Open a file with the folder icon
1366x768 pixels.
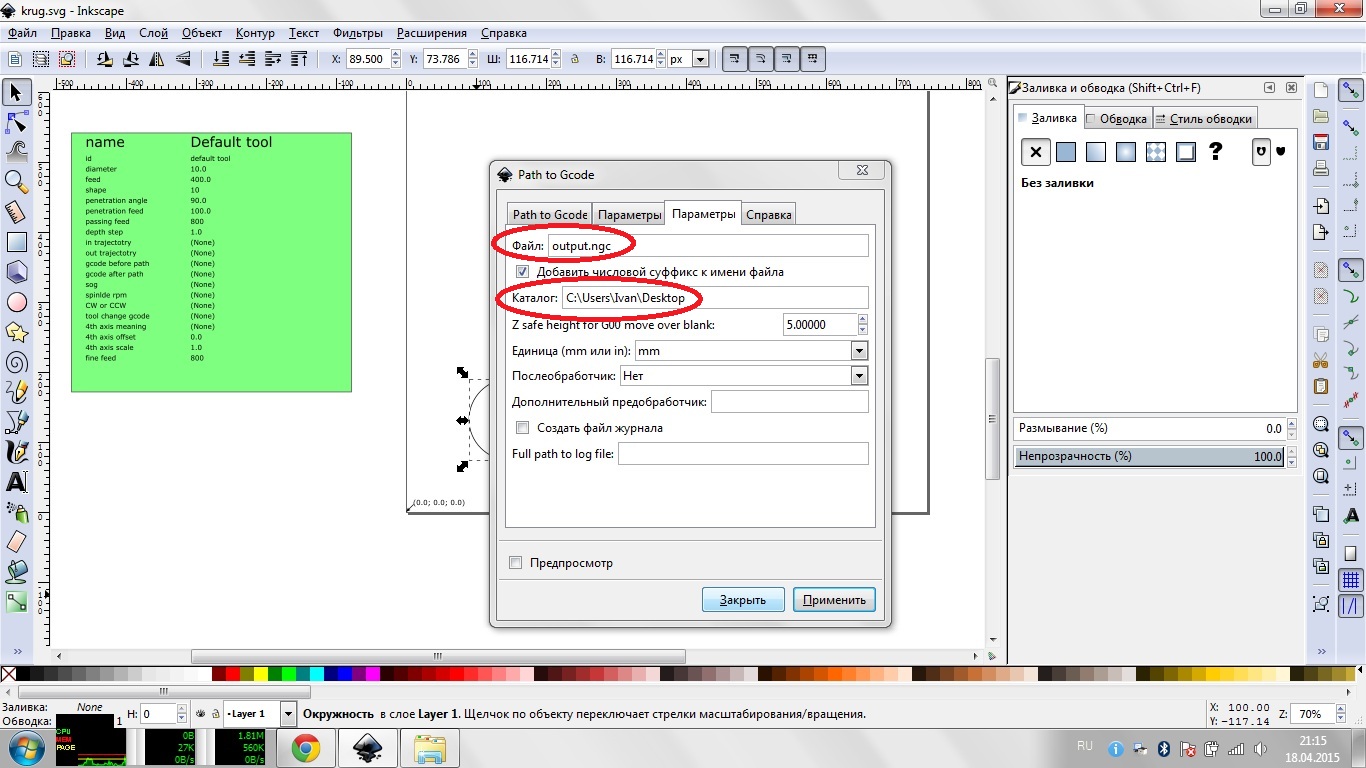(1321, 116)
